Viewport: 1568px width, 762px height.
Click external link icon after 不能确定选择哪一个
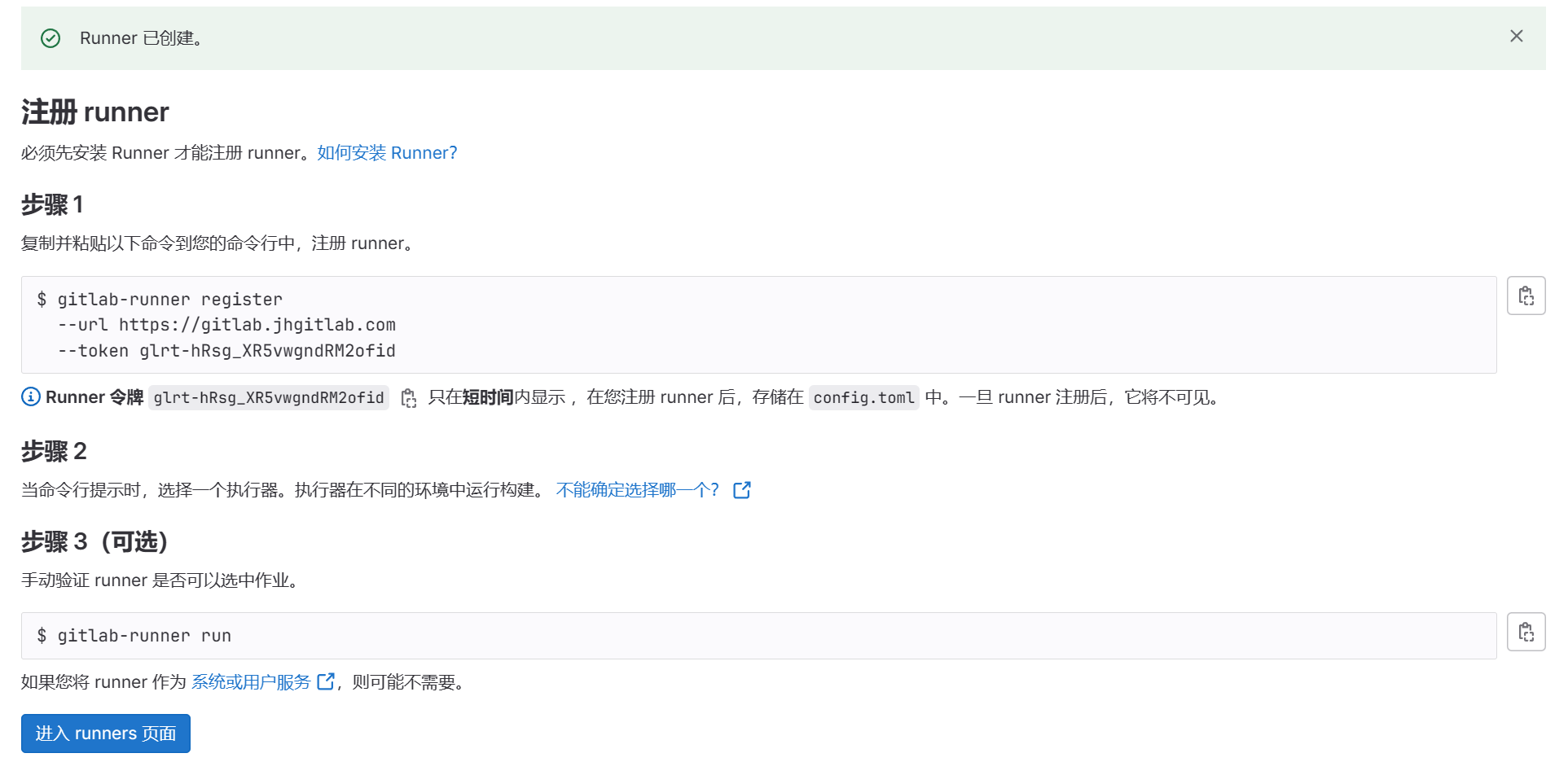pyautogui.click(x=742, y=489)
